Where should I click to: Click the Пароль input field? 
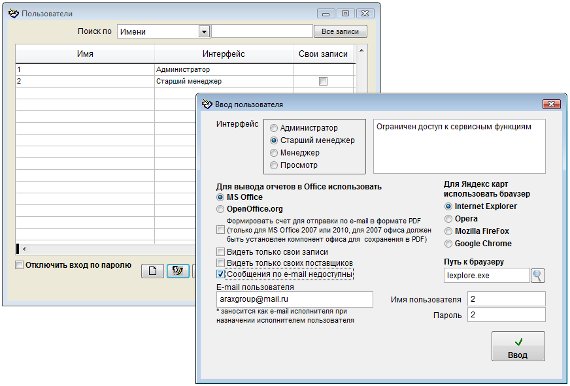tap(506, 315)
